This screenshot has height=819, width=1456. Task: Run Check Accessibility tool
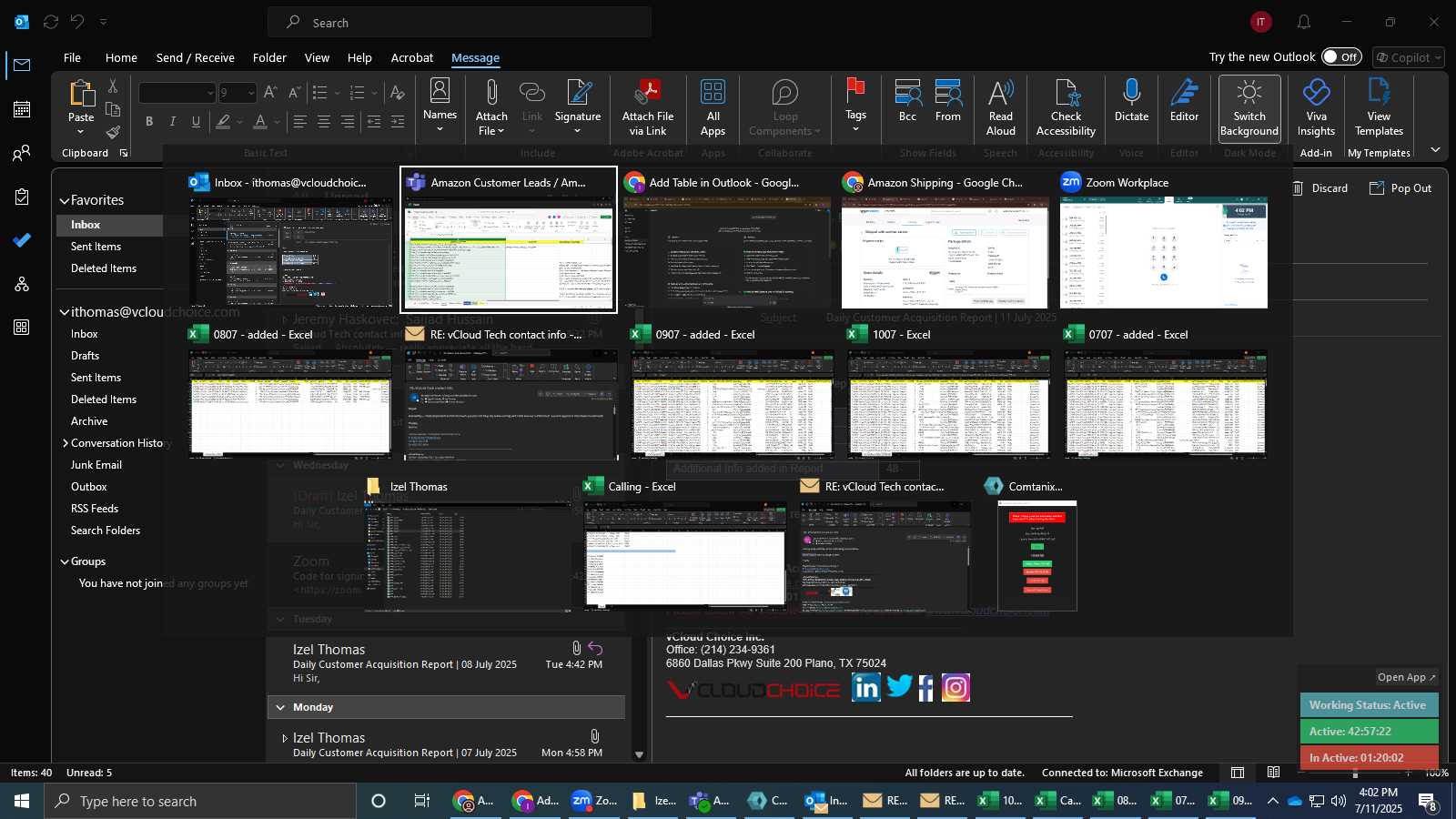(1066, 108)
